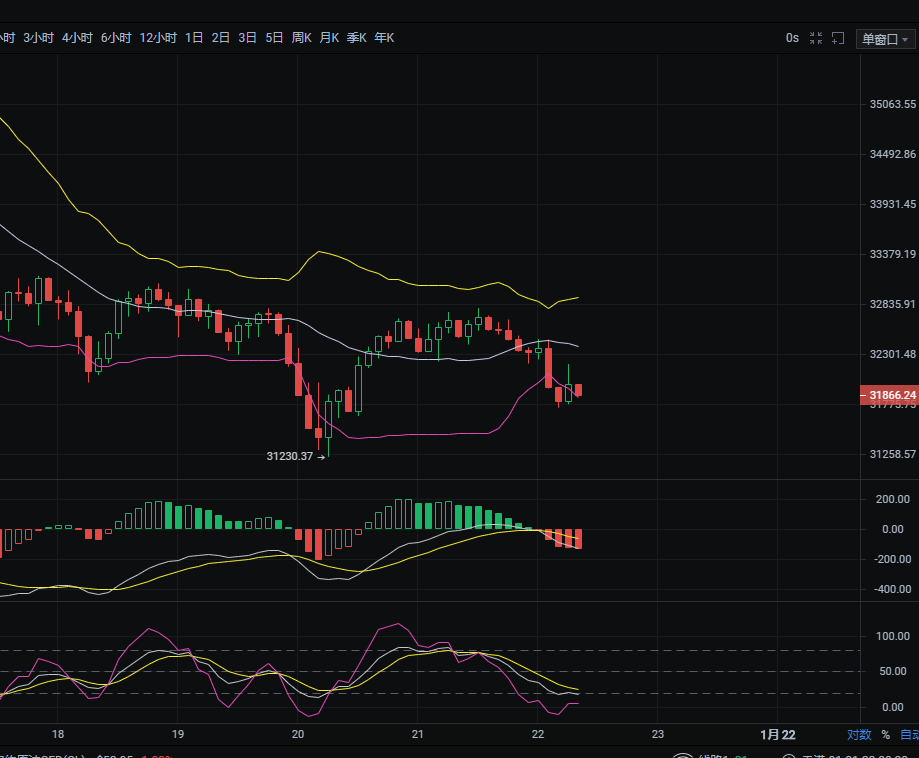This screenshot has width=919, height=758.
Task: Select the 4小时 interval tab
Action: (77, 38)
